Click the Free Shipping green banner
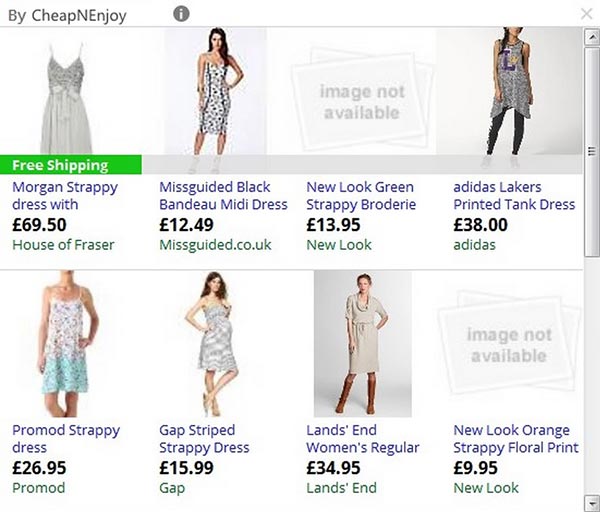600x512 pixels. tap(71, 165)
